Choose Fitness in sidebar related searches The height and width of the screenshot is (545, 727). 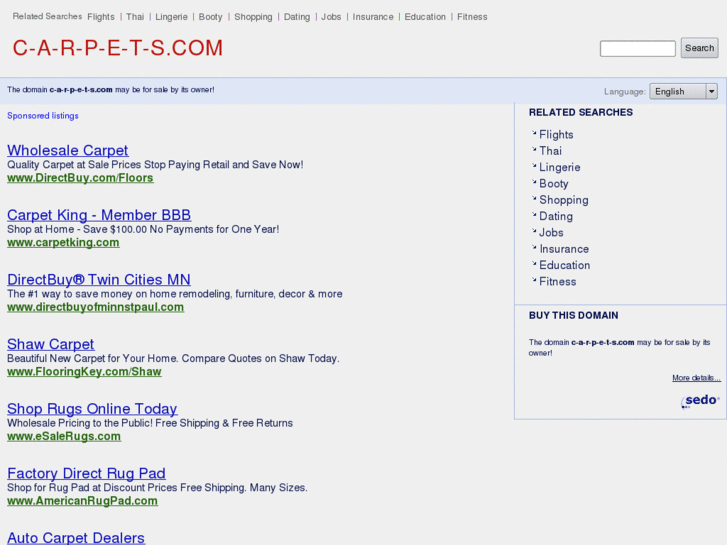(x=558, y=282)
